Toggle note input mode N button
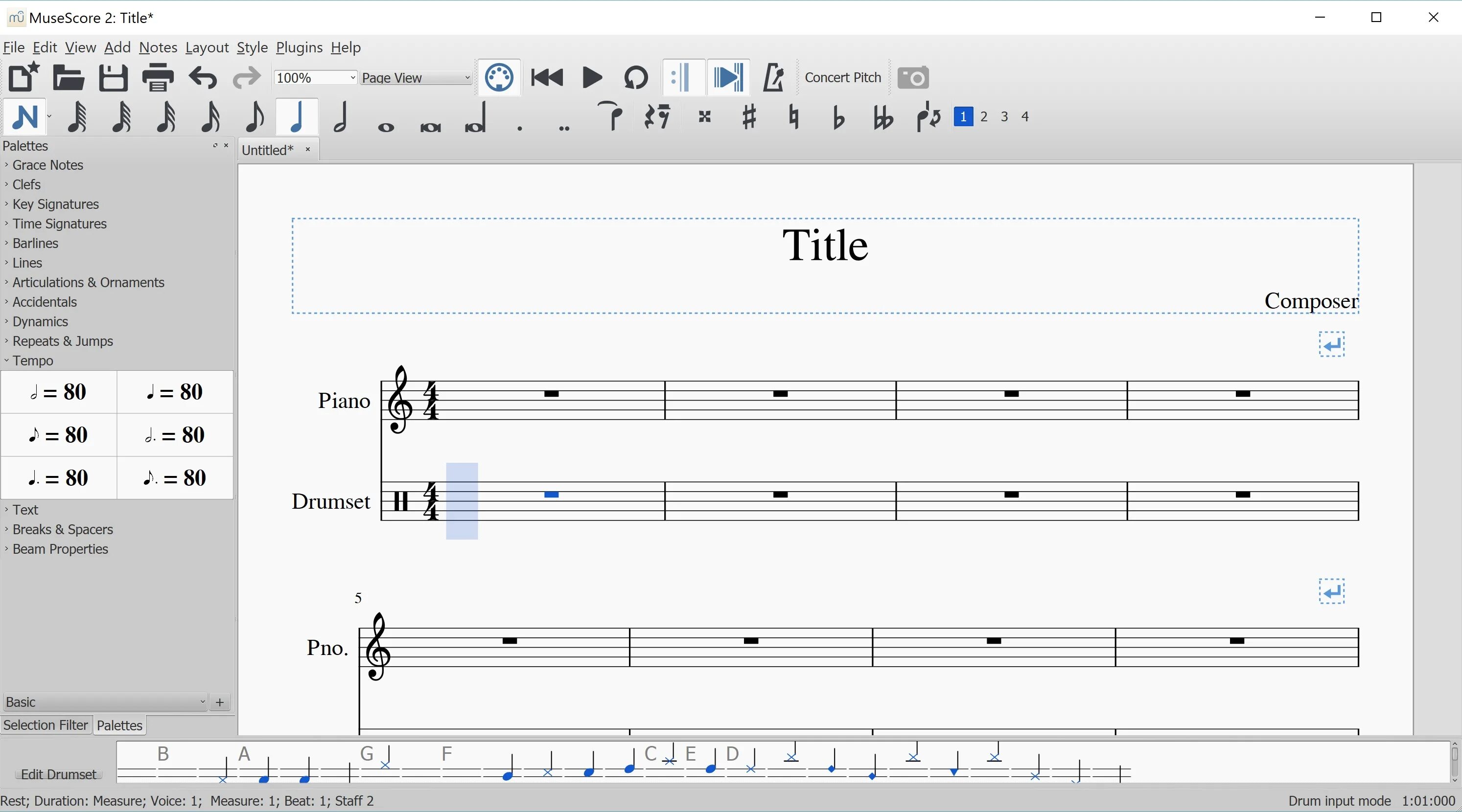 pos(24,117)
